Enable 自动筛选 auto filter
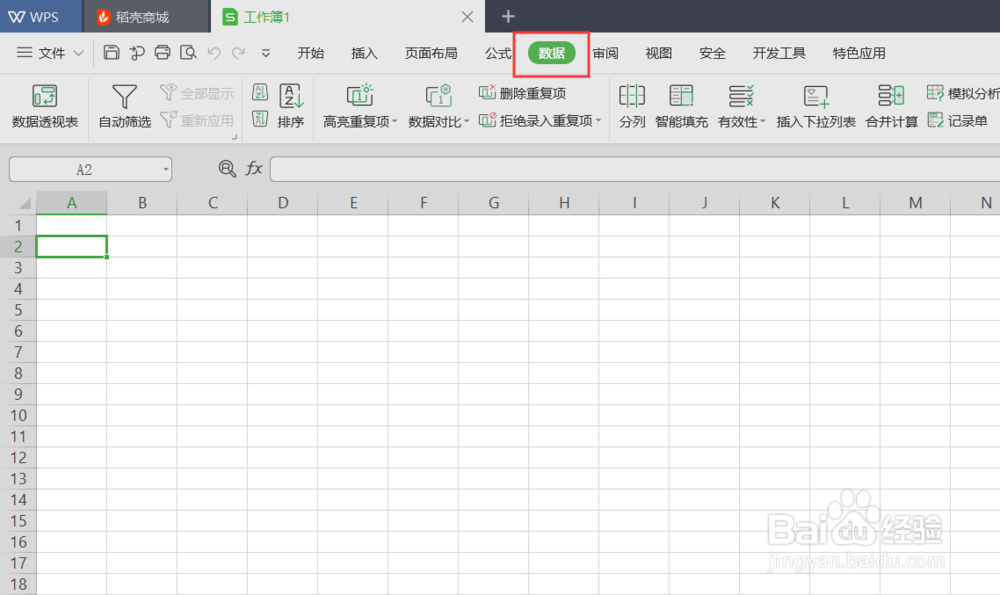 [124, 106]
